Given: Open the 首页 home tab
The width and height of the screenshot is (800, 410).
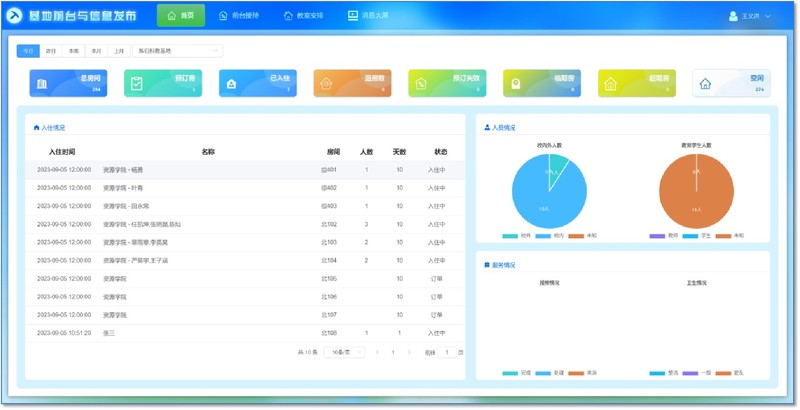Looking at the screenshot, I should tap(181, 15).
